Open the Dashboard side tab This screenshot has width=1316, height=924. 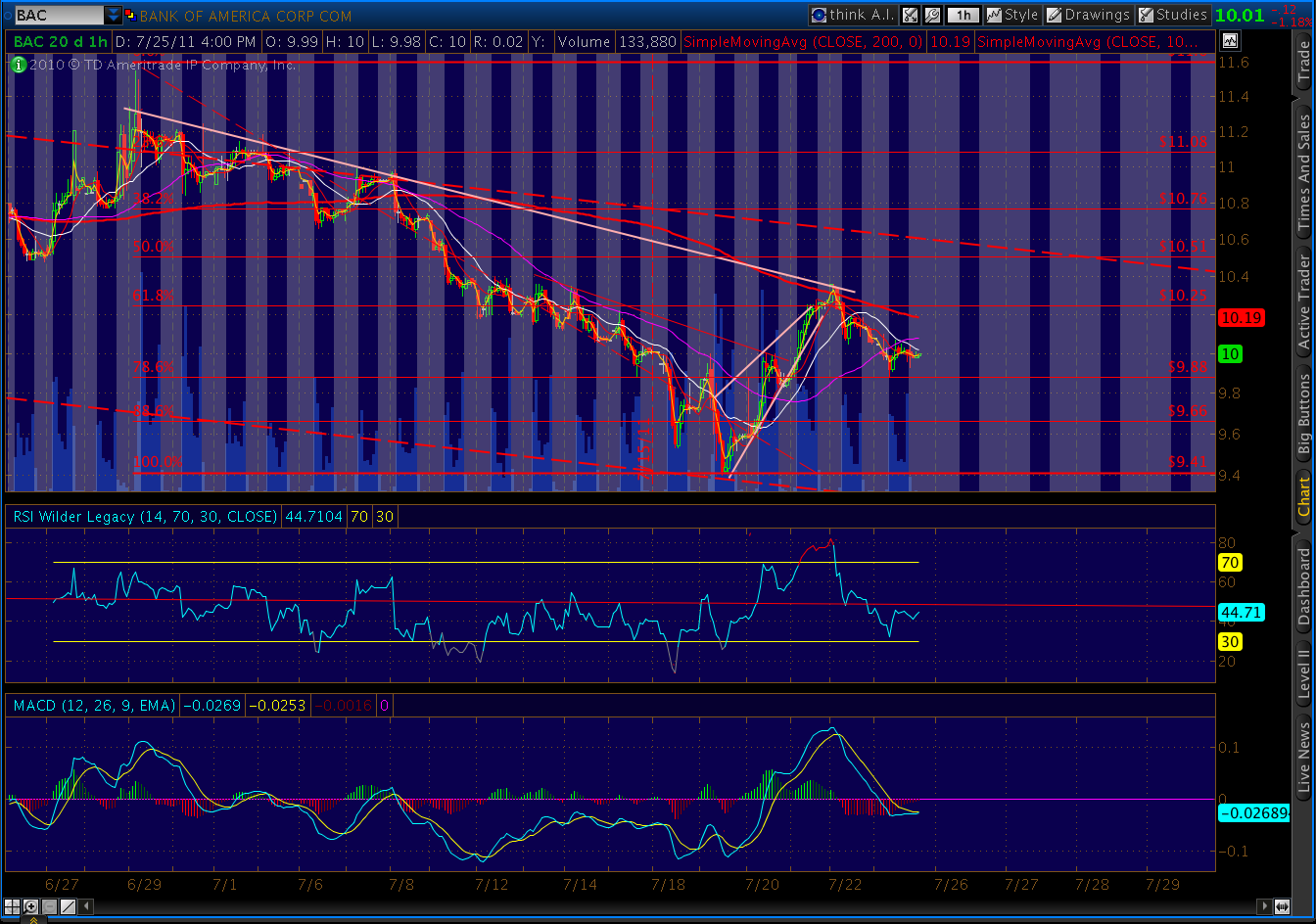[x=1303, y=587]
